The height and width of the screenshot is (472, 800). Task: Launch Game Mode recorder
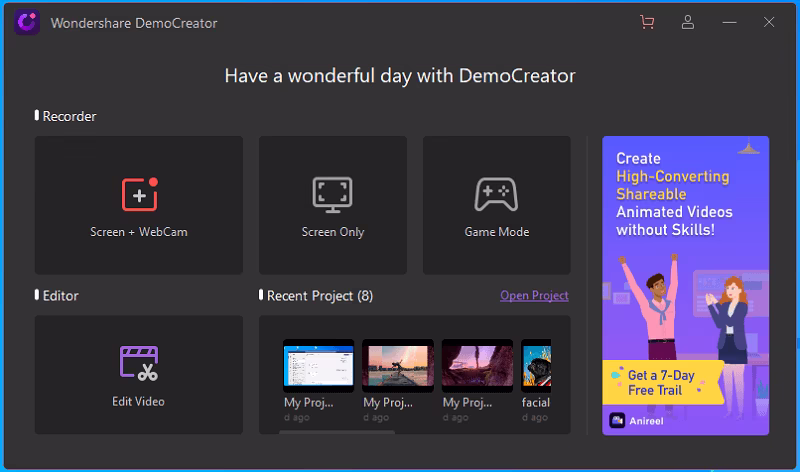tap(496, 205)
